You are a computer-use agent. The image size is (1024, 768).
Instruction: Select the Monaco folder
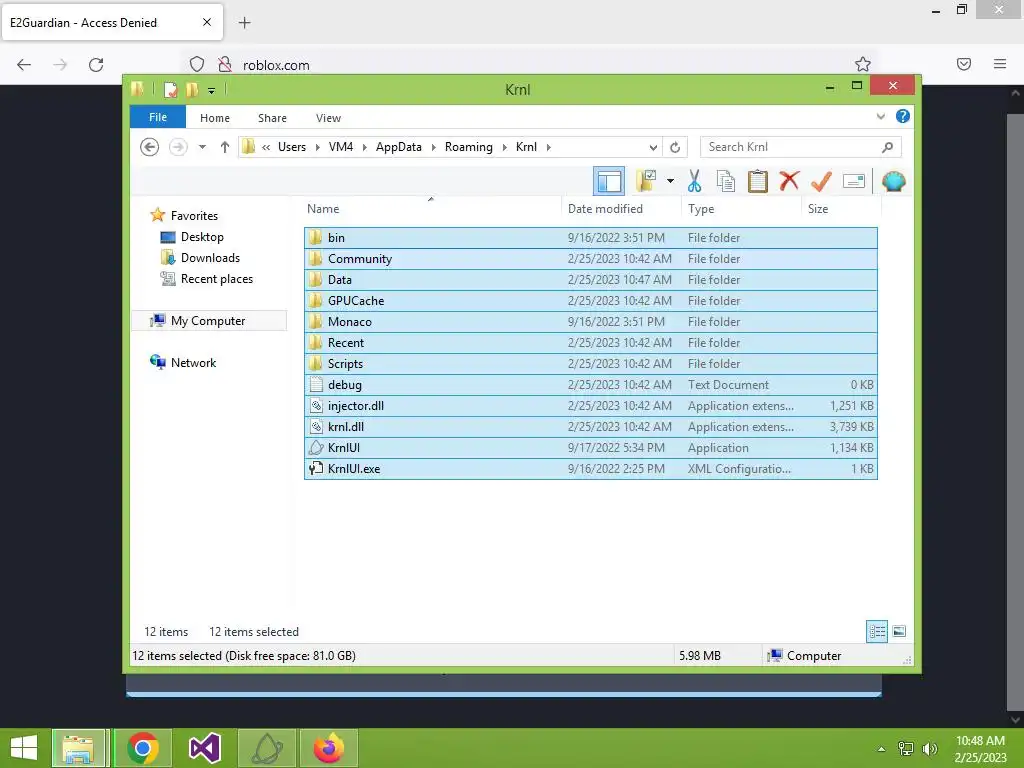click(590, 321)
